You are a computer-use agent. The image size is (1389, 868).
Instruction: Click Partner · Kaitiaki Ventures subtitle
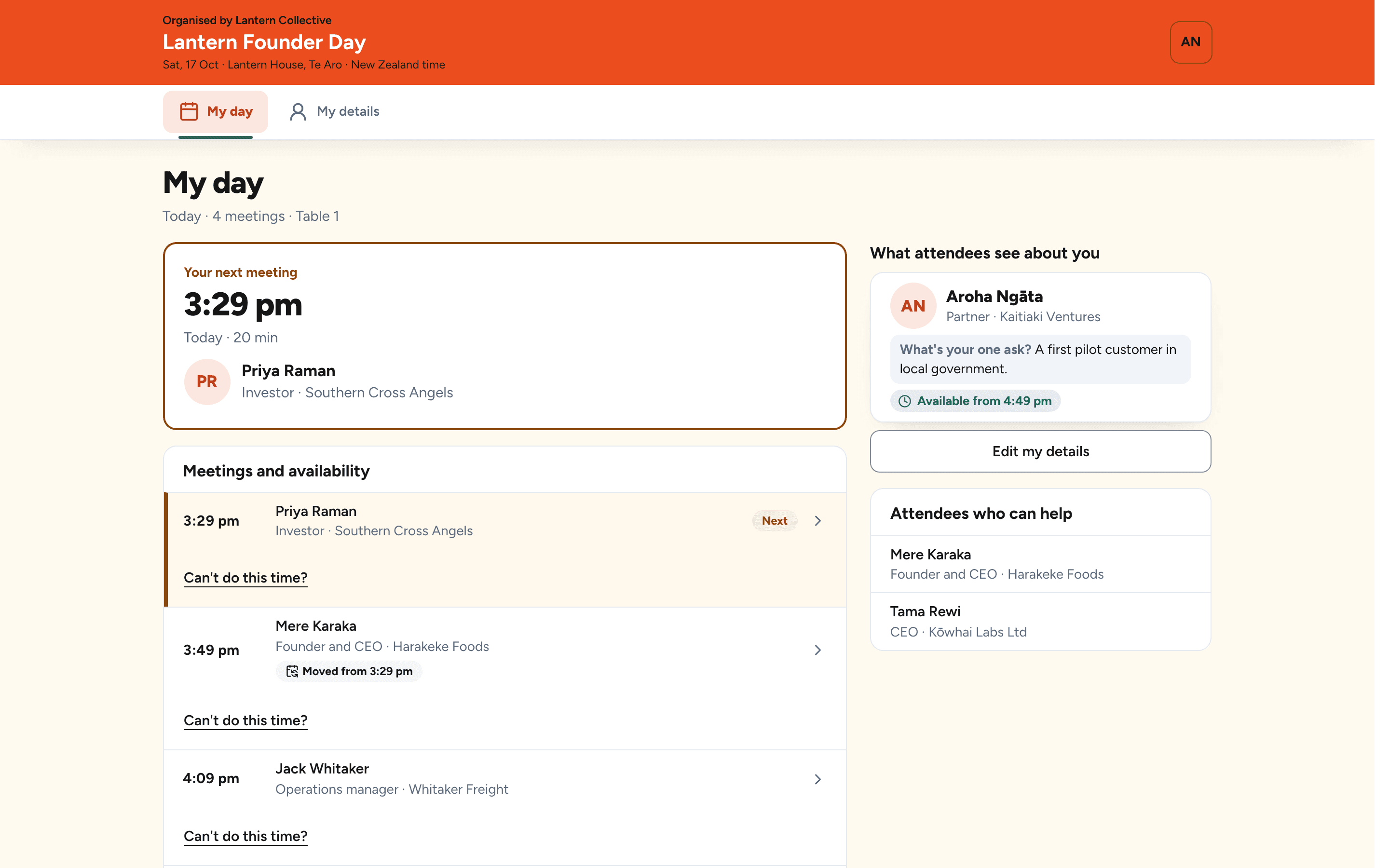tap(1023, 317)
